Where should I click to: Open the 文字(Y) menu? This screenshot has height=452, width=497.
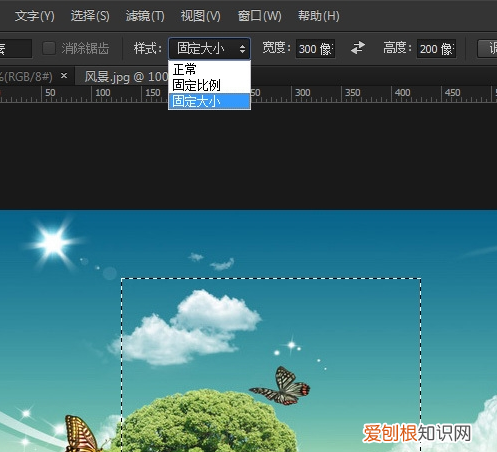coord(34,16)
